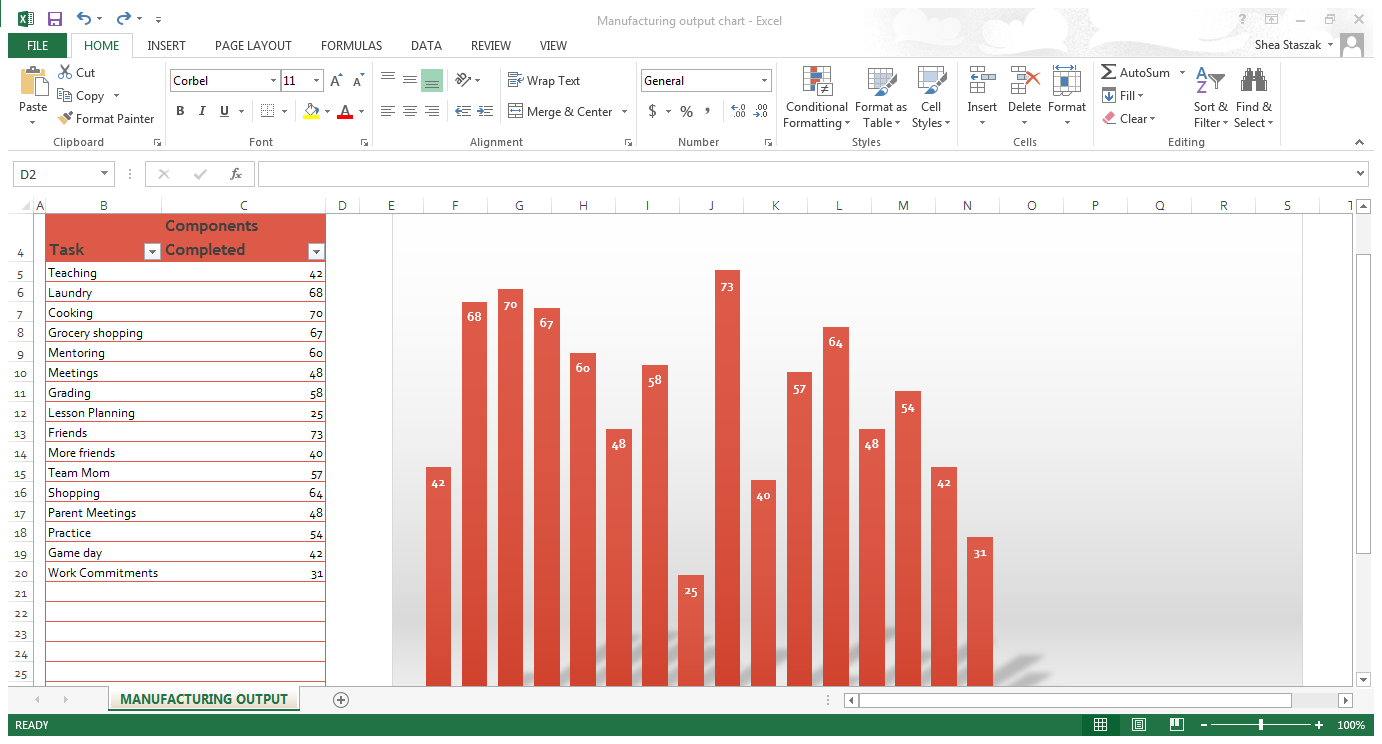Screen dimensions: 1382x744
Task: Toggle Italic text formatting
Action: pos(202,111)
